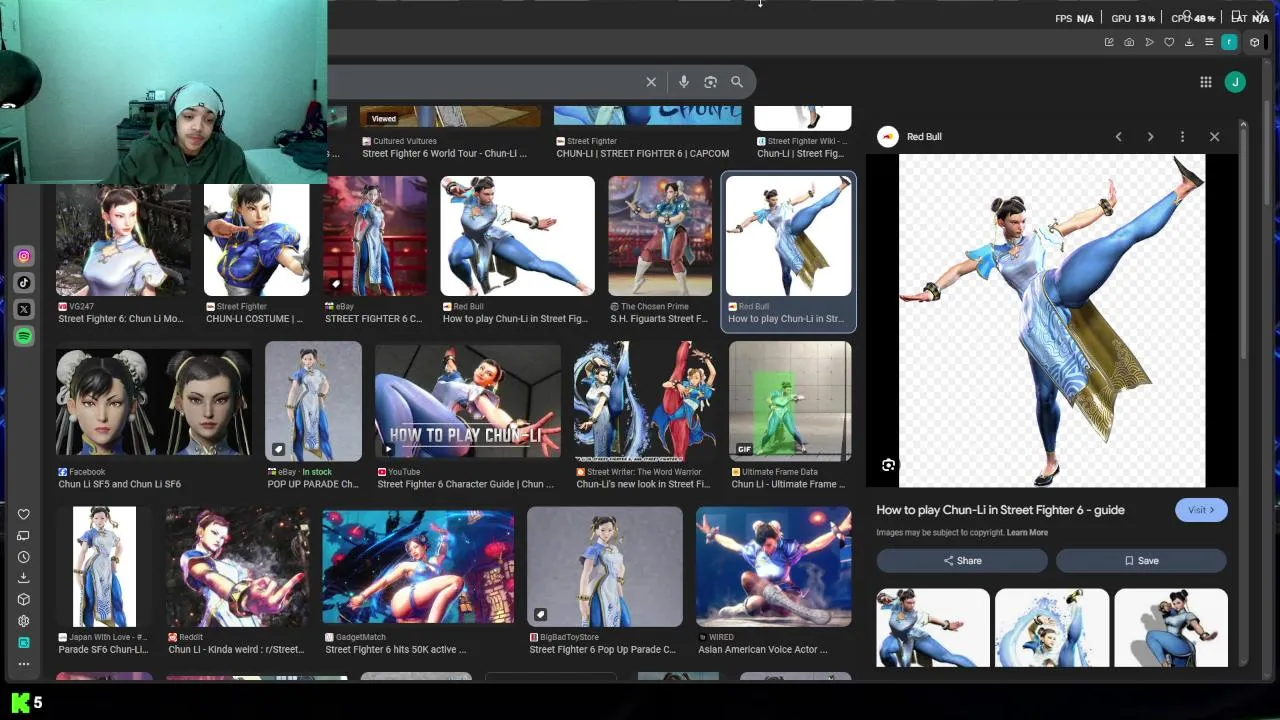Click the edit pencil icon in address bar
The width and height of the screenshot is (1280, 720).
pyautogui.click(x=1109, y=42)
